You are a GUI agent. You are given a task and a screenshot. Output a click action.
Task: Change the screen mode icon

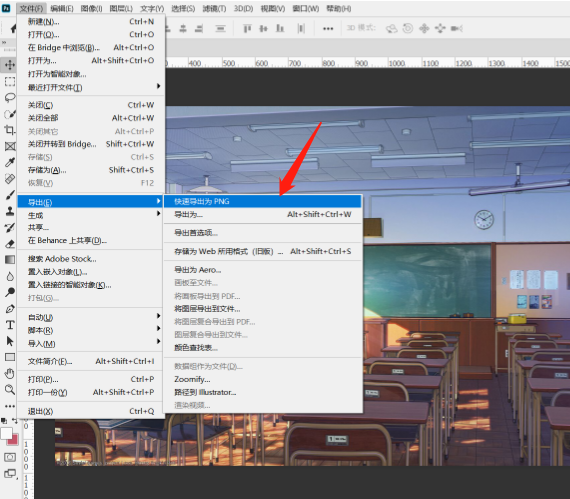click(9, 474)
